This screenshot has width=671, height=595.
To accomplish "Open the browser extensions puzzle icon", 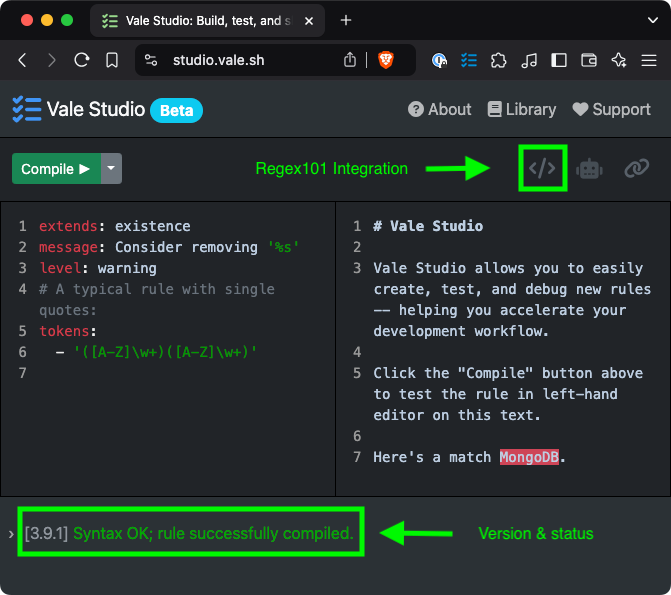I will [x=498, y=60].
